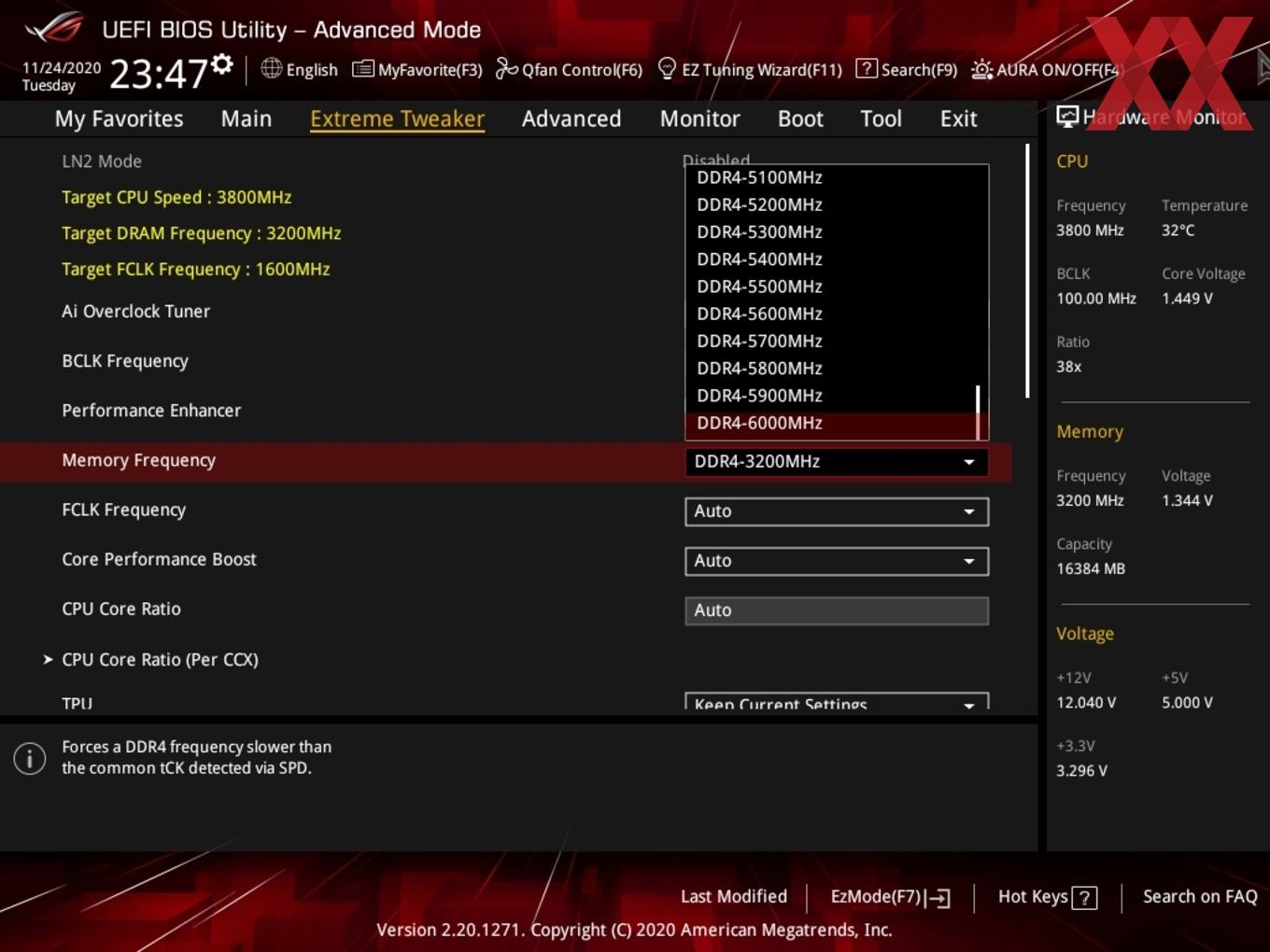
Task: Open the Advanced tab
Action: [x=571, y=119]
